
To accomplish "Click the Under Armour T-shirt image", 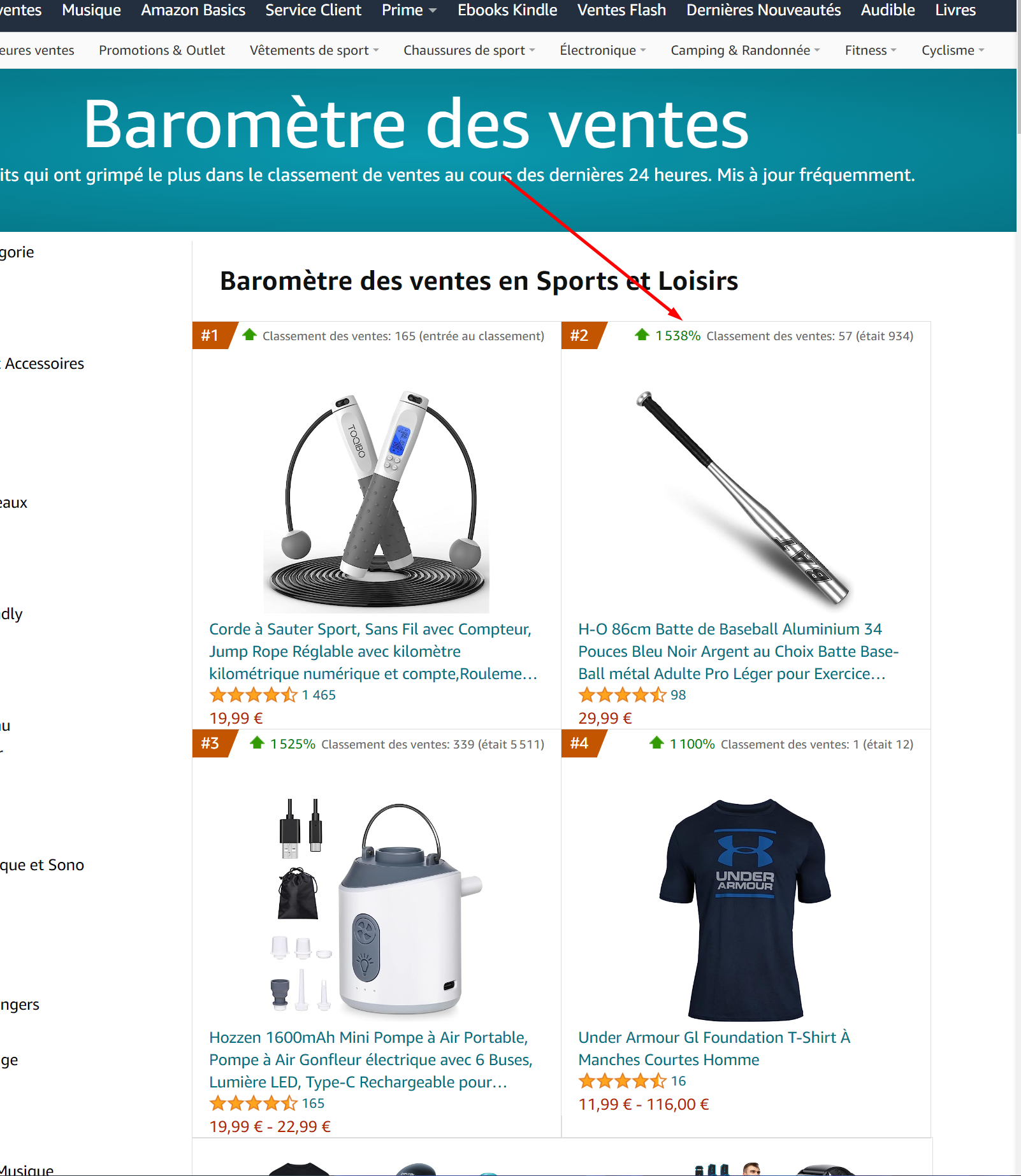I will tap(744, 910).
